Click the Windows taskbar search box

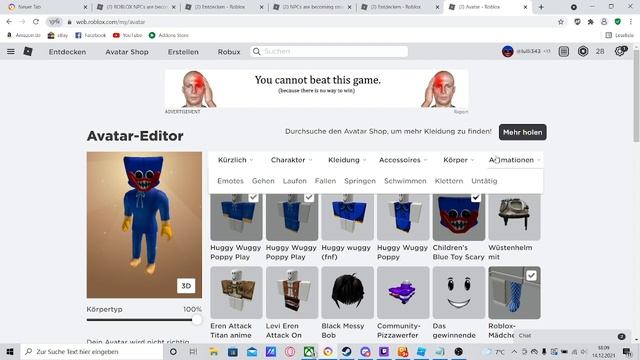pos(92,351)
